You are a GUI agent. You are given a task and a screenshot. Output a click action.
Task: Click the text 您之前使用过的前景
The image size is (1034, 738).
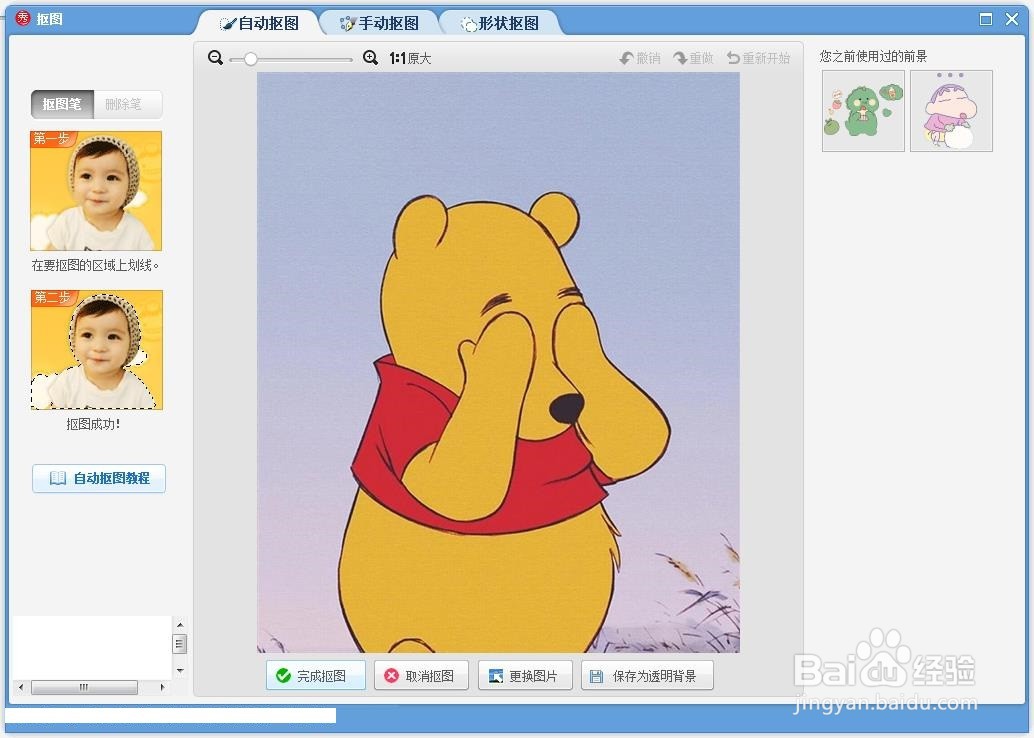coord(873,56)
